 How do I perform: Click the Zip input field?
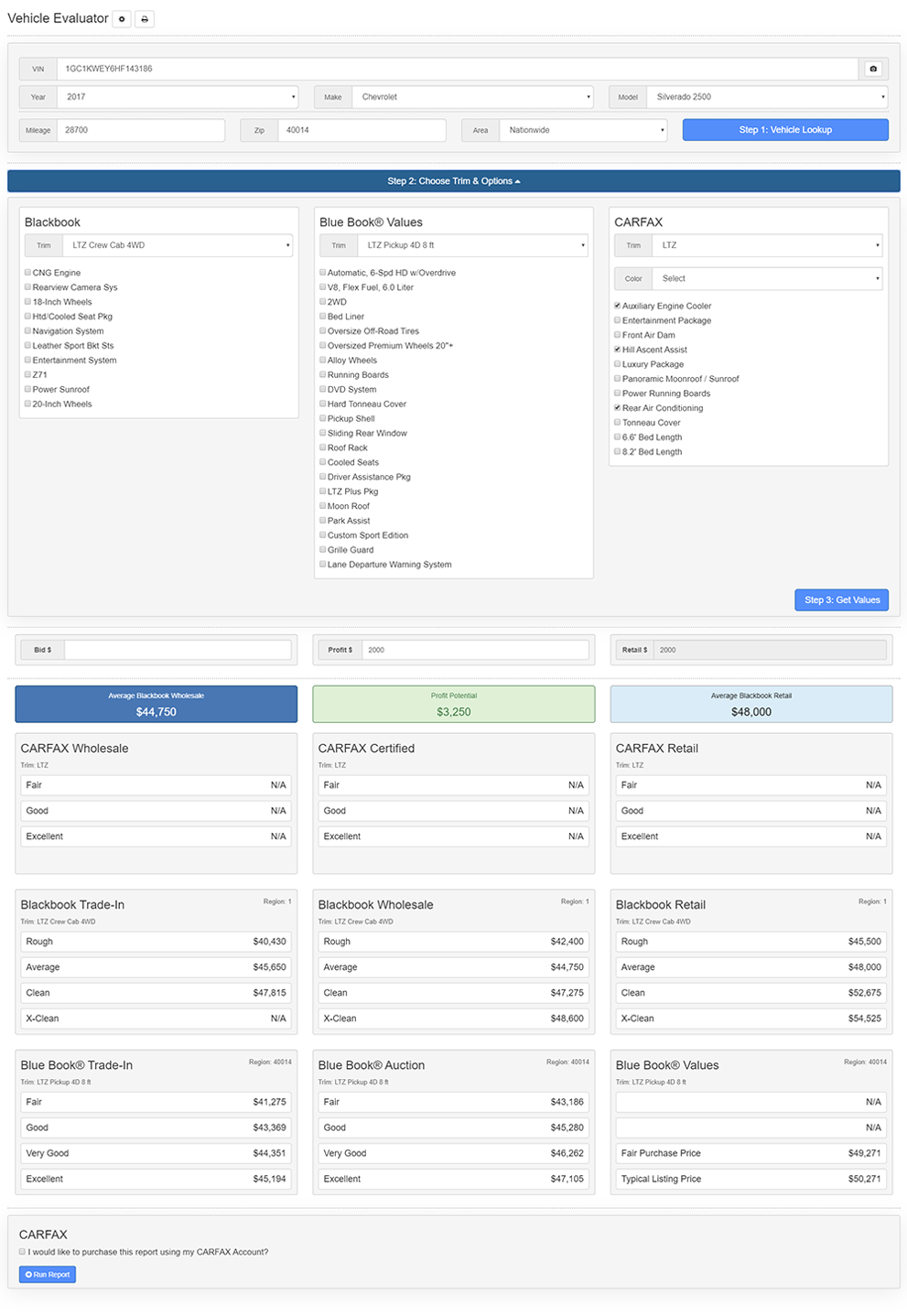(362, 130)
